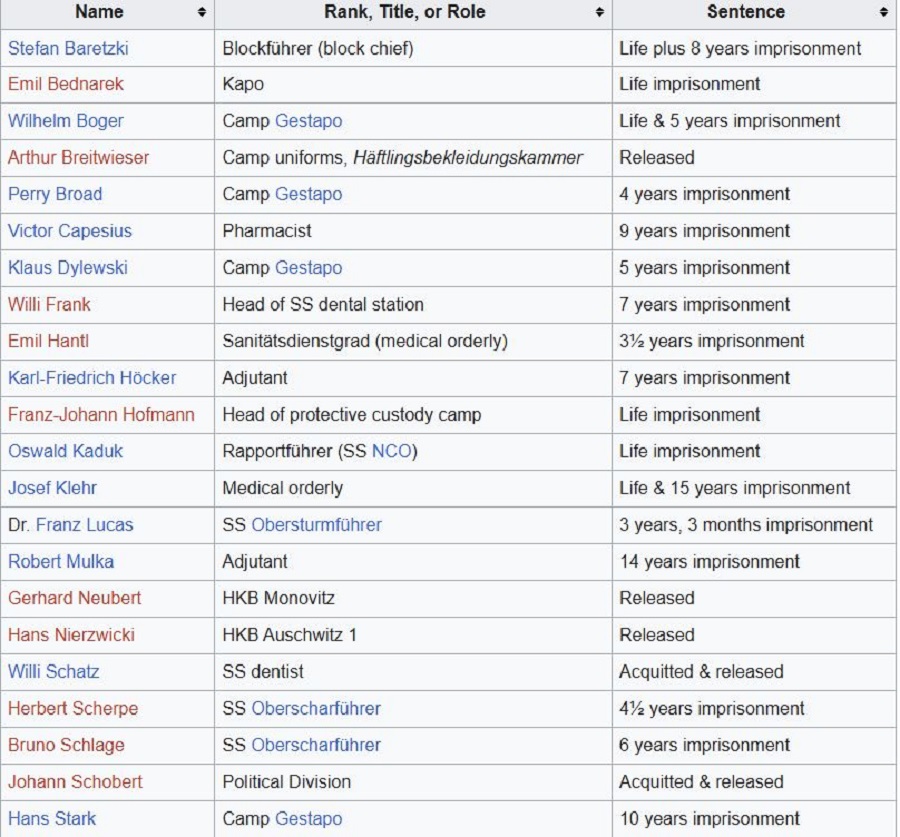Open Hans Stark article

53,818
